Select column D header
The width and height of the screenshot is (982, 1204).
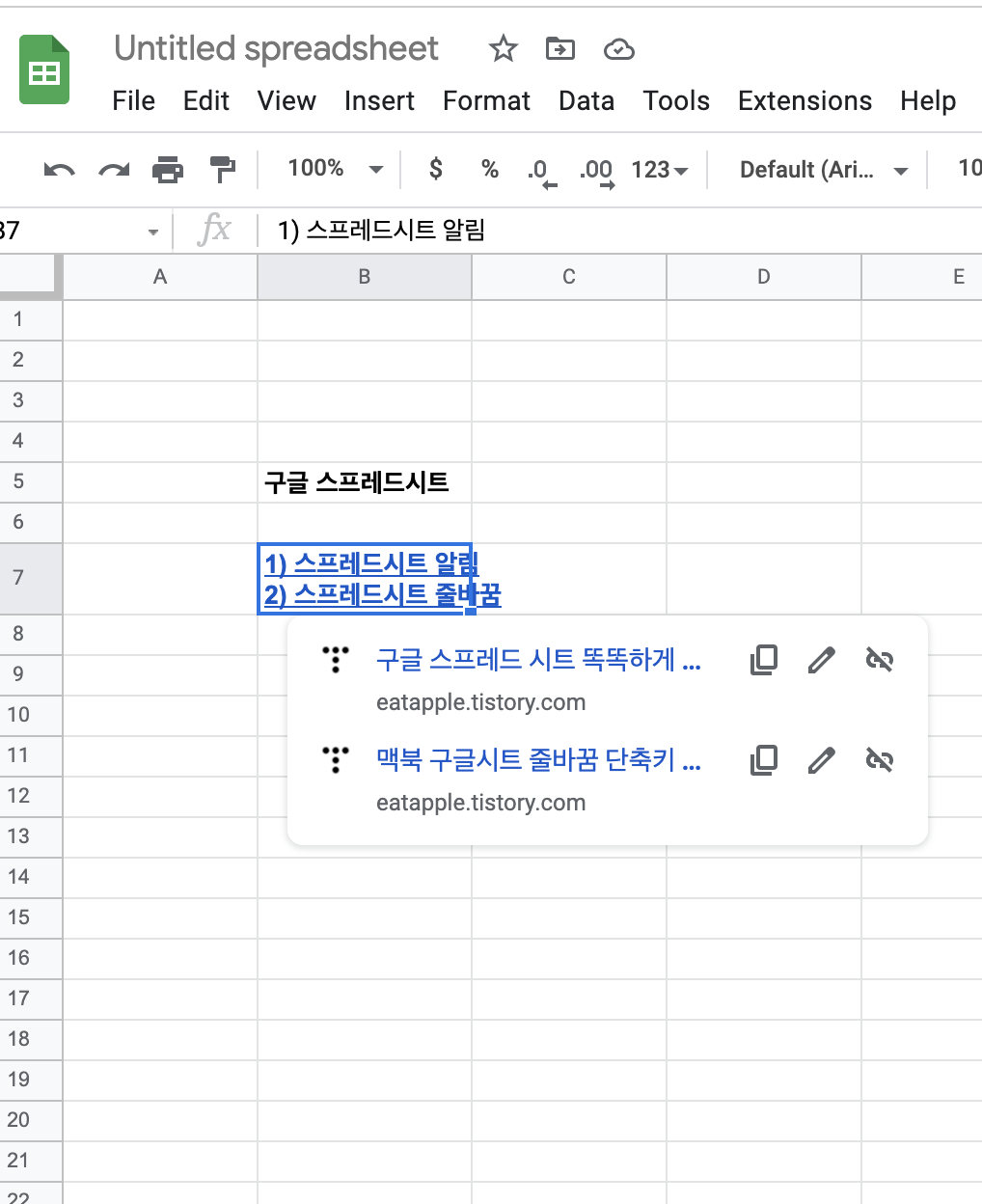[x=764, y=277]
